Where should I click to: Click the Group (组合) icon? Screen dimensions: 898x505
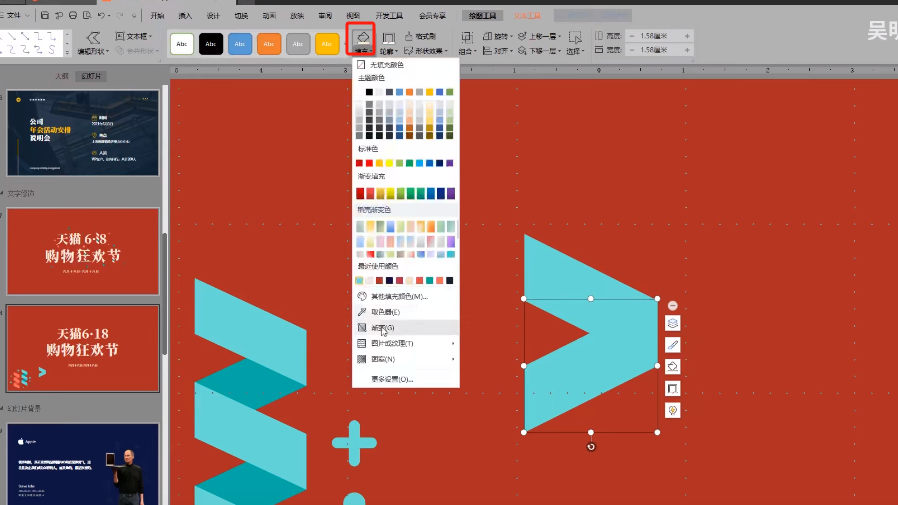point(467,38)
